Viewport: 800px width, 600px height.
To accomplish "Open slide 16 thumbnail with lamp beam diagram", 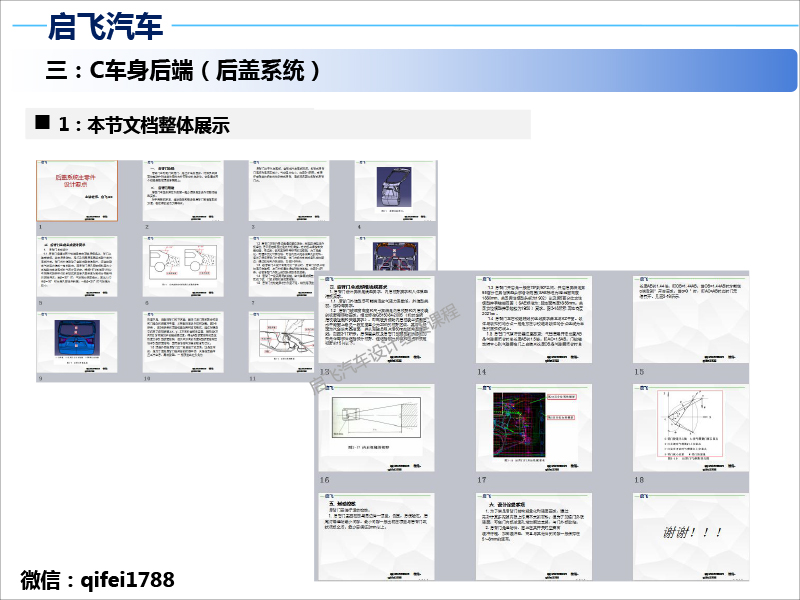I will tap(377, 428).
